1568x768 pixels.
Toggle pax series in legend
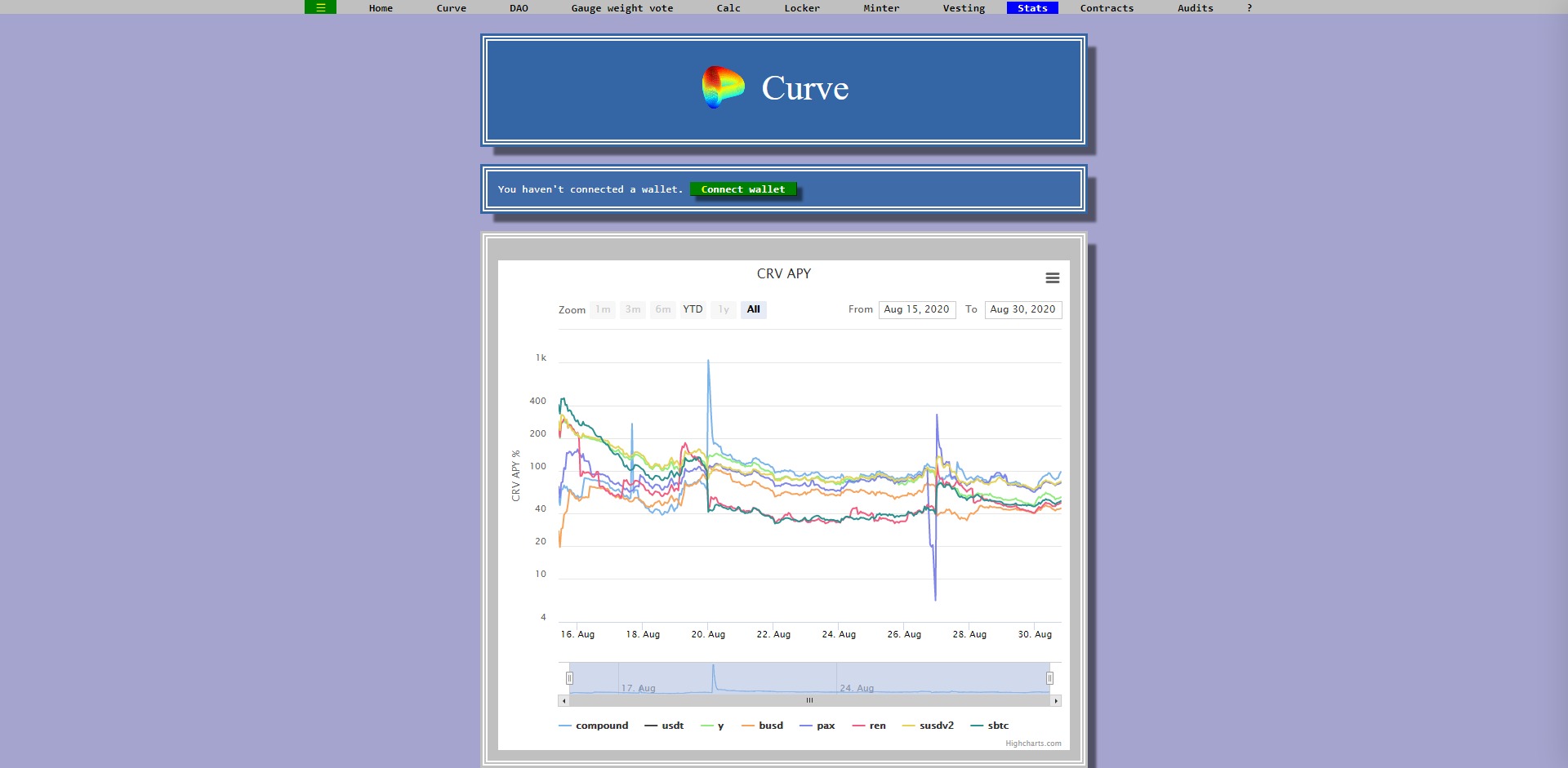(817, 726)
